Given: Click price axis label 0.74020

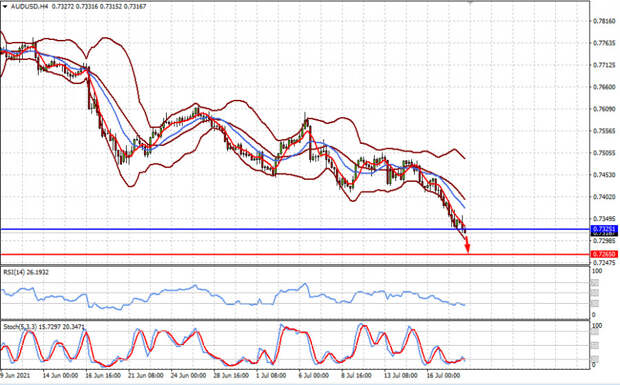Looking at the screenshot, I should click(x=605, y=196).
